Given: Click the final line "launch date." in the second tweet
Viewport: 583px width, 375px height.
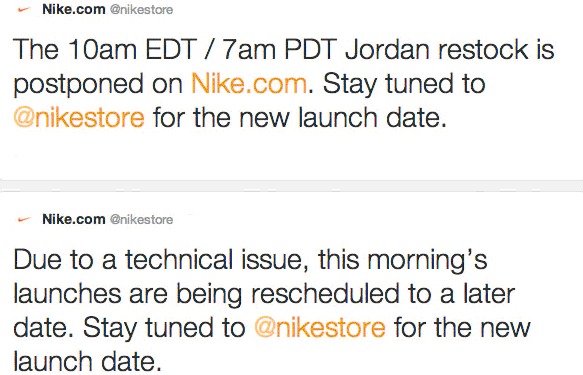Looking at the screenshot, I should (x=88, y=361).
